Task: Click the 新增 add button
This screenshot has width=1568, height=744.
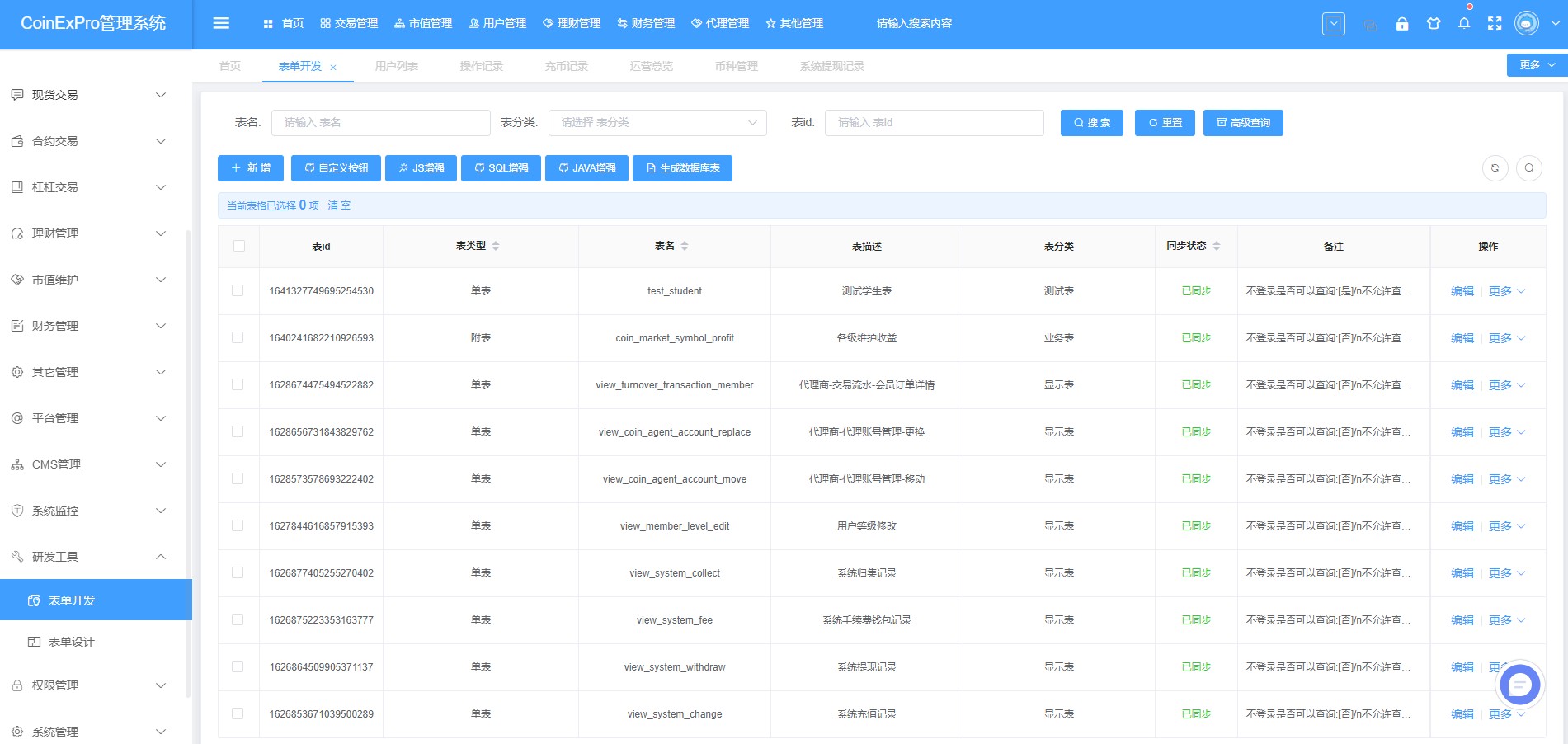Action: coord(251,168)
